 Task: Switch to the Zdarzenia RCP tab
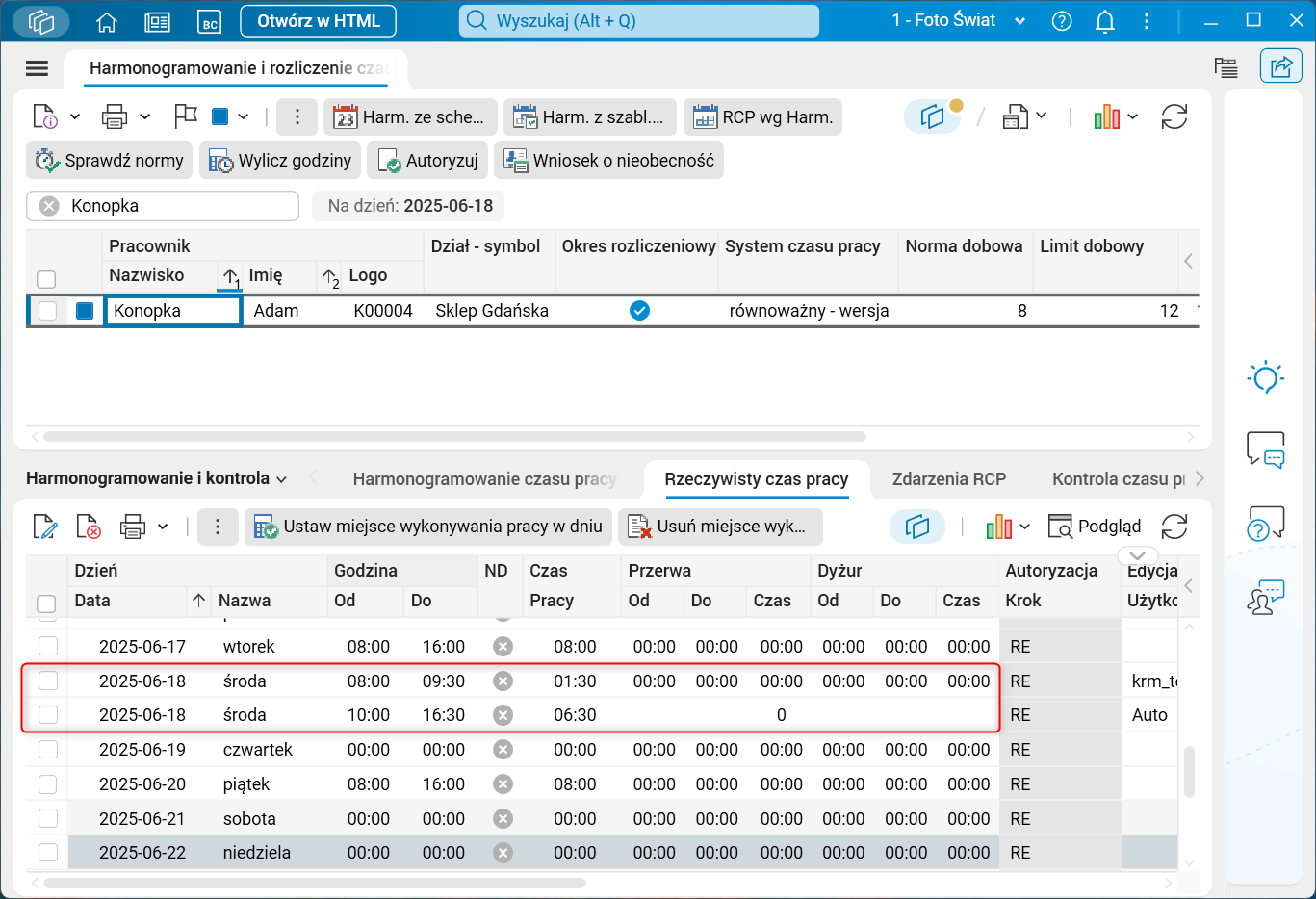[948, 479]
